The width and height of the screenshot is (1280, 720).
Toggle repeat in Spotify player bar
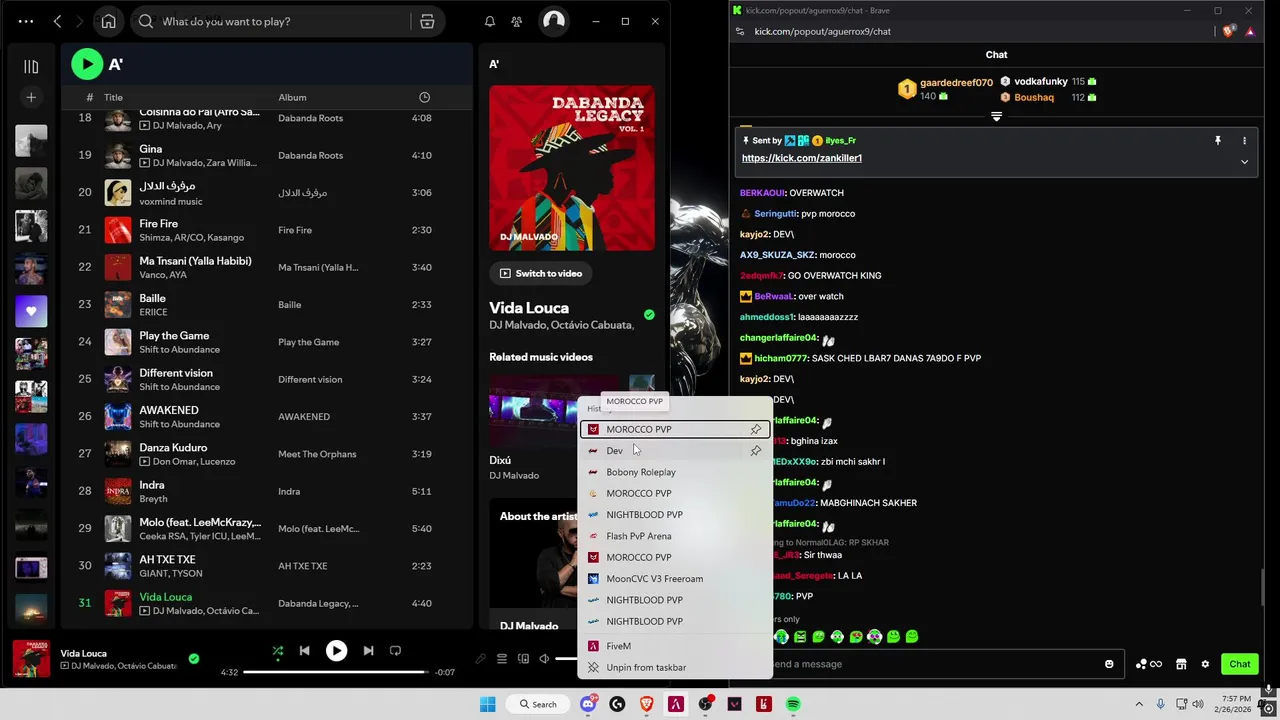click(395, 651)
